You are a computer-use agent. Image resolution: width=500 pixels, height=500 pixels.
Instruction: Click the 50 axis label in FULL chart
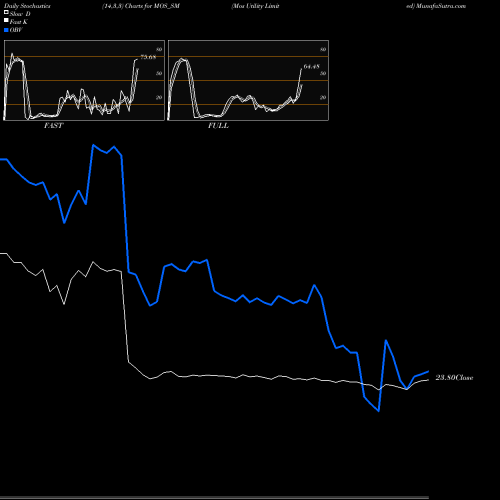(323, 73)
